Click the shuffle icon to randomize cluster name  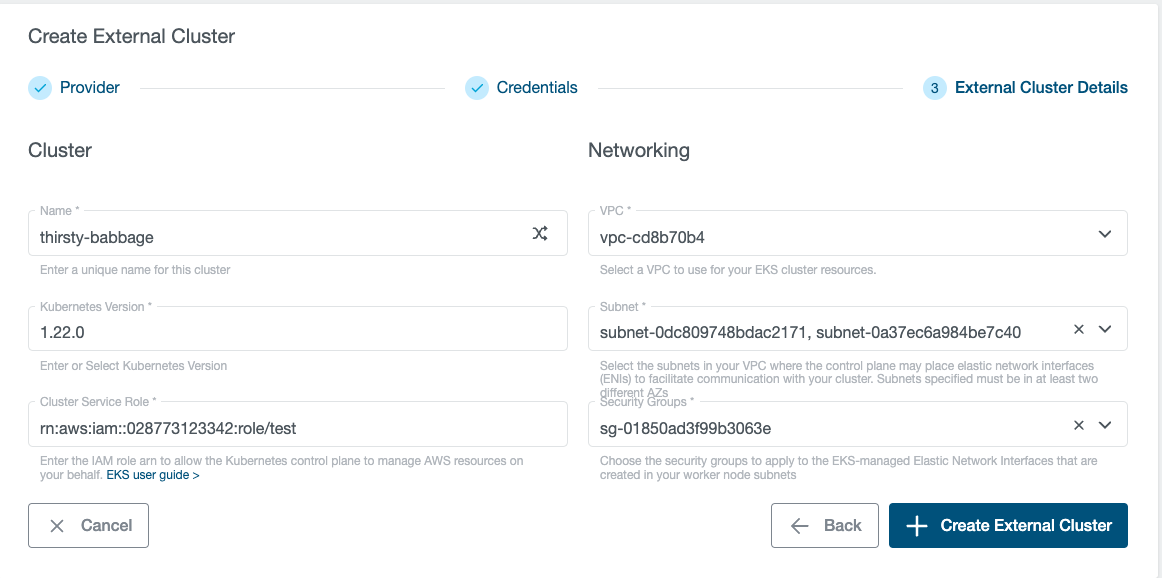540,232
